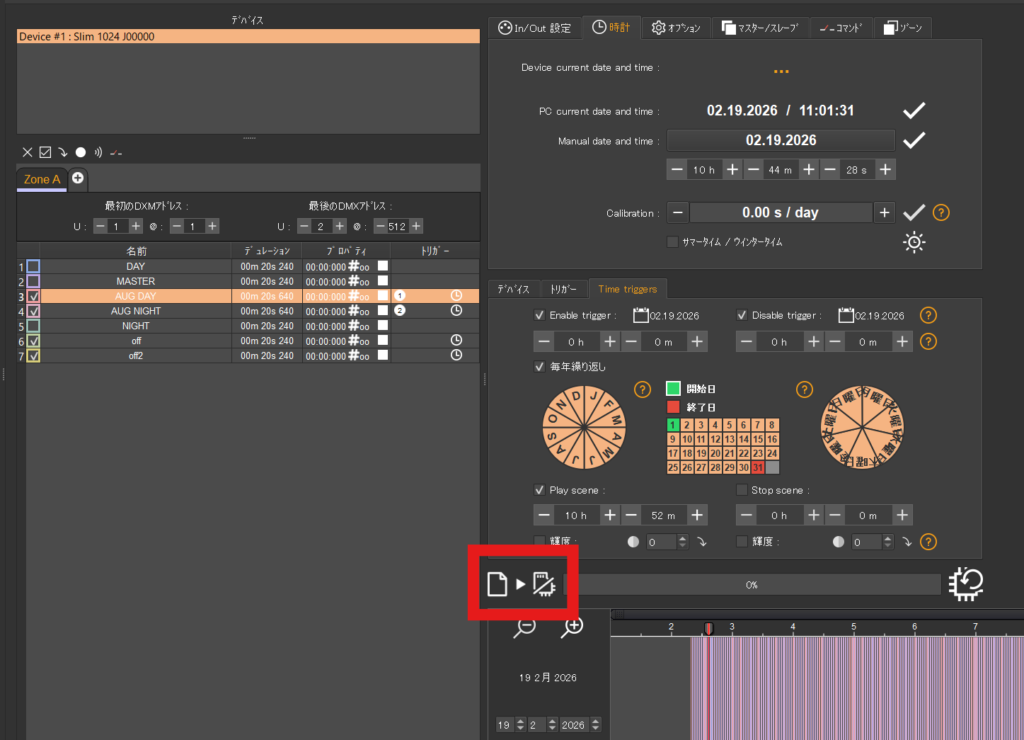Click the sun daylight-saving icon
The width and height of the screenshot is (1024, 740).
coord(914,242)
